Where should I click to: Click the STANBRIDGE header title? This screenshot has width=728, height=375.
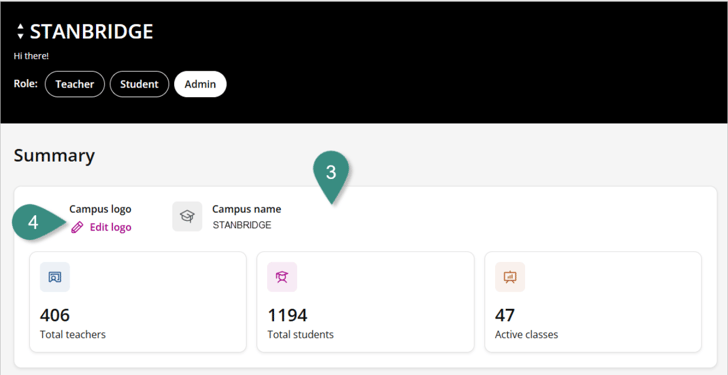[x=91, y=32]
